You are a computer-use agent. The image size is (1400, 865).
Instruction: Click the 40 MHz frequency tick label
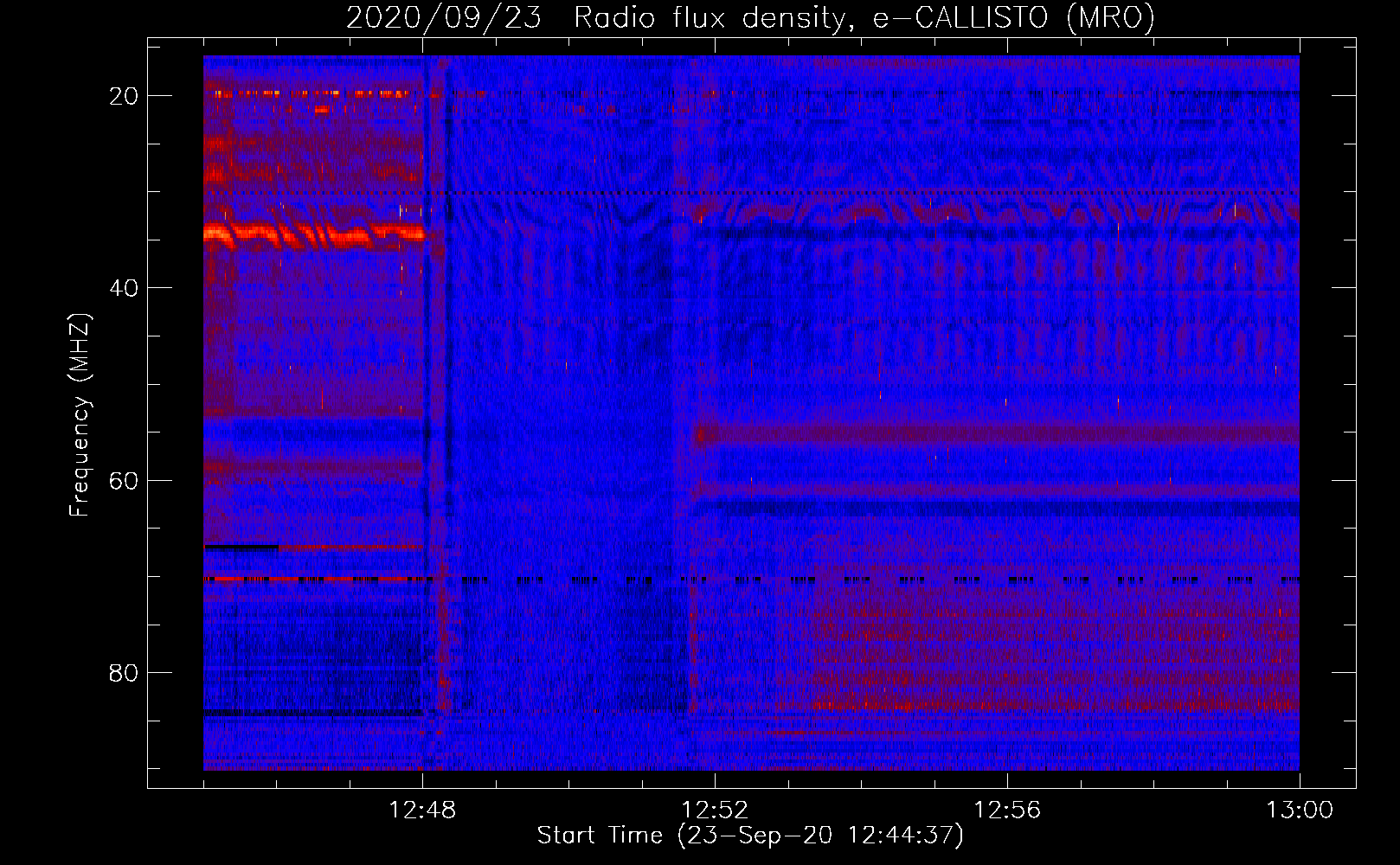coord(124,288)
